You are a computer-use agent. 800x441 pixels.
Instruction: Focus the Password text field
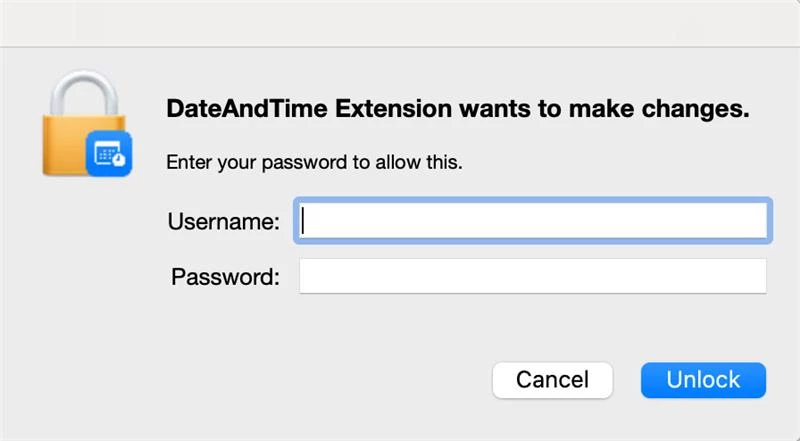(533, 276)
